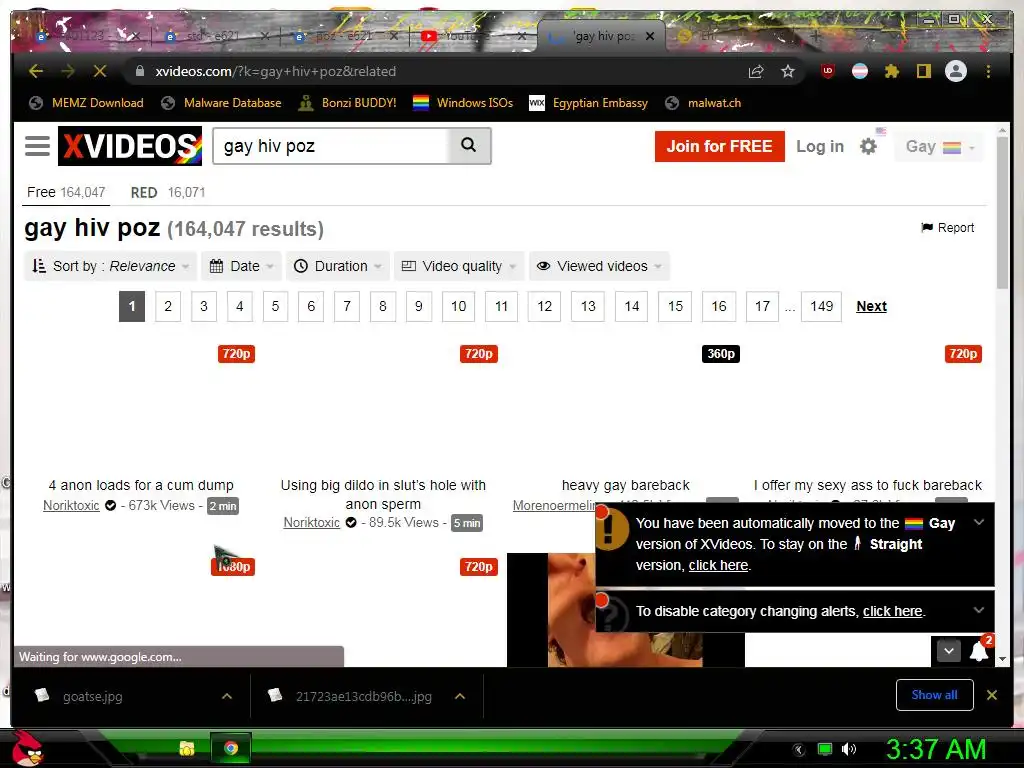
Task: Collapse the 'disable category alerts' chevron
Action: 978,609
